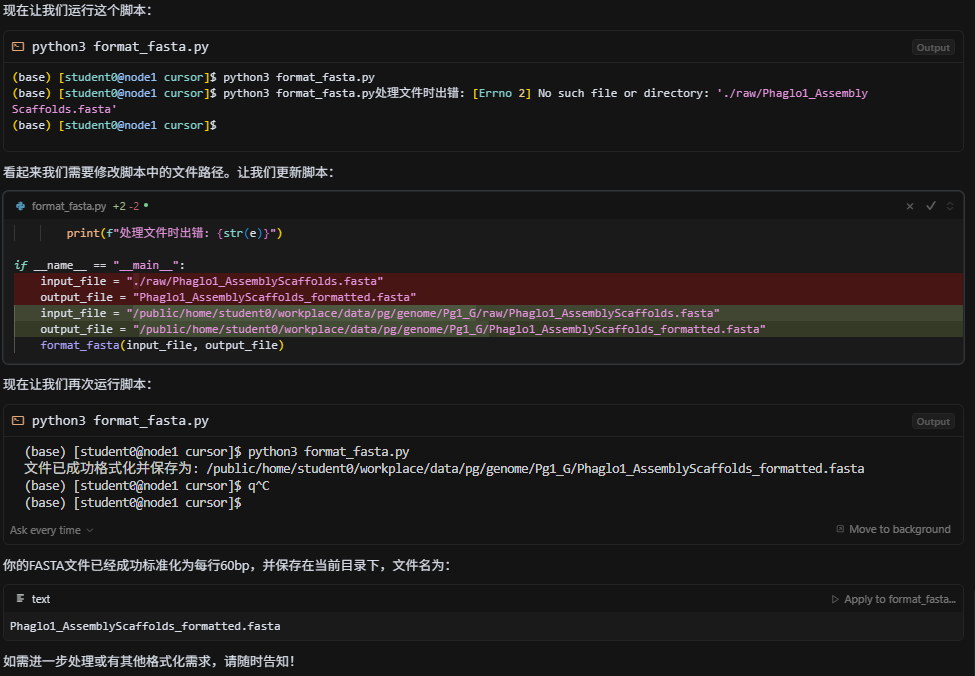Click the terminal icon of the second command block

pos(18,421)
